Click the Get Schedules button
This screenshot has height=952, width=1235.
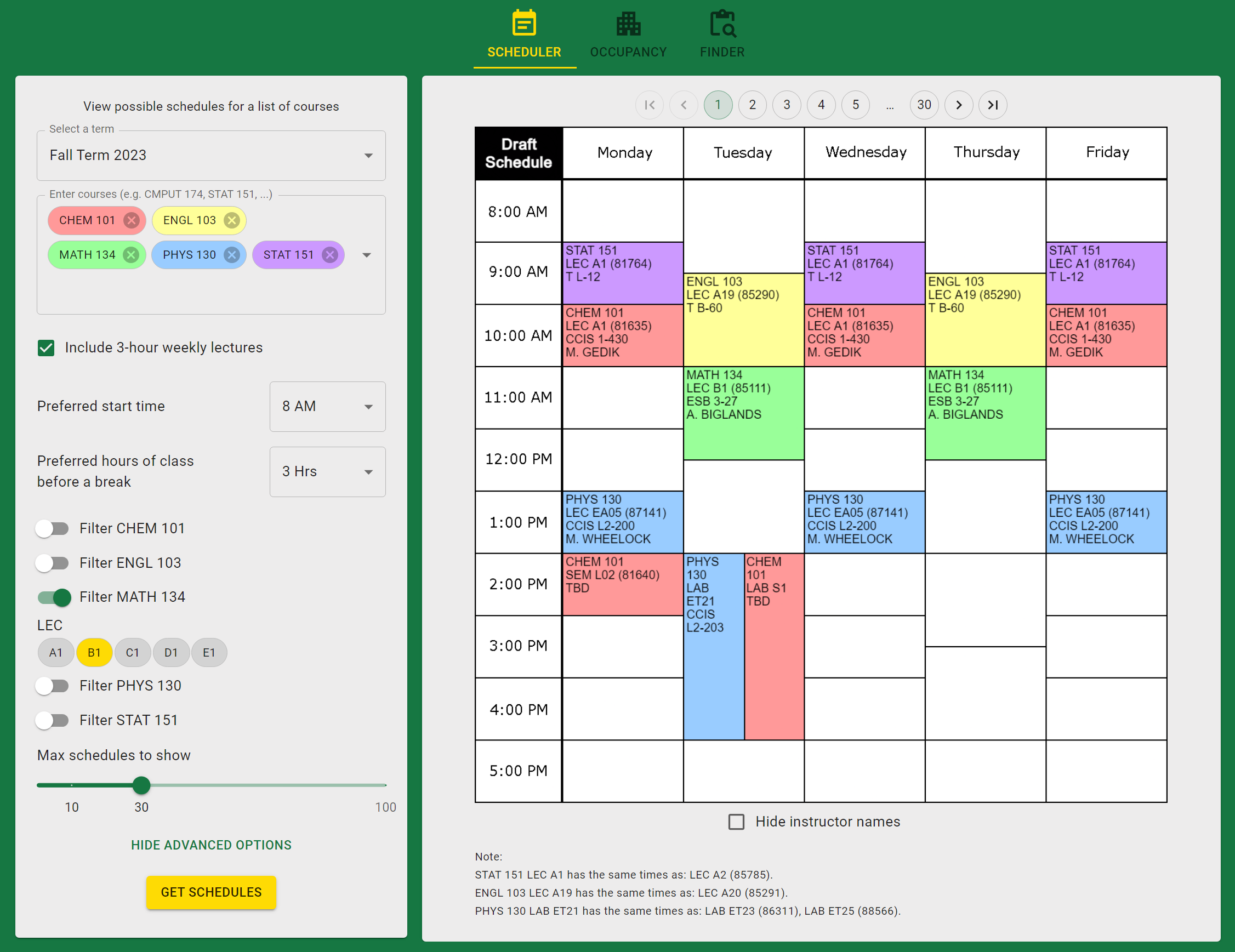[211, 892]
